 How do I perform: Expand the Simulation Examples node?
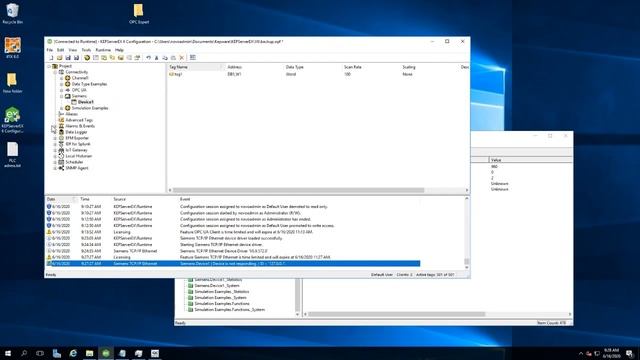pos(62,108)
